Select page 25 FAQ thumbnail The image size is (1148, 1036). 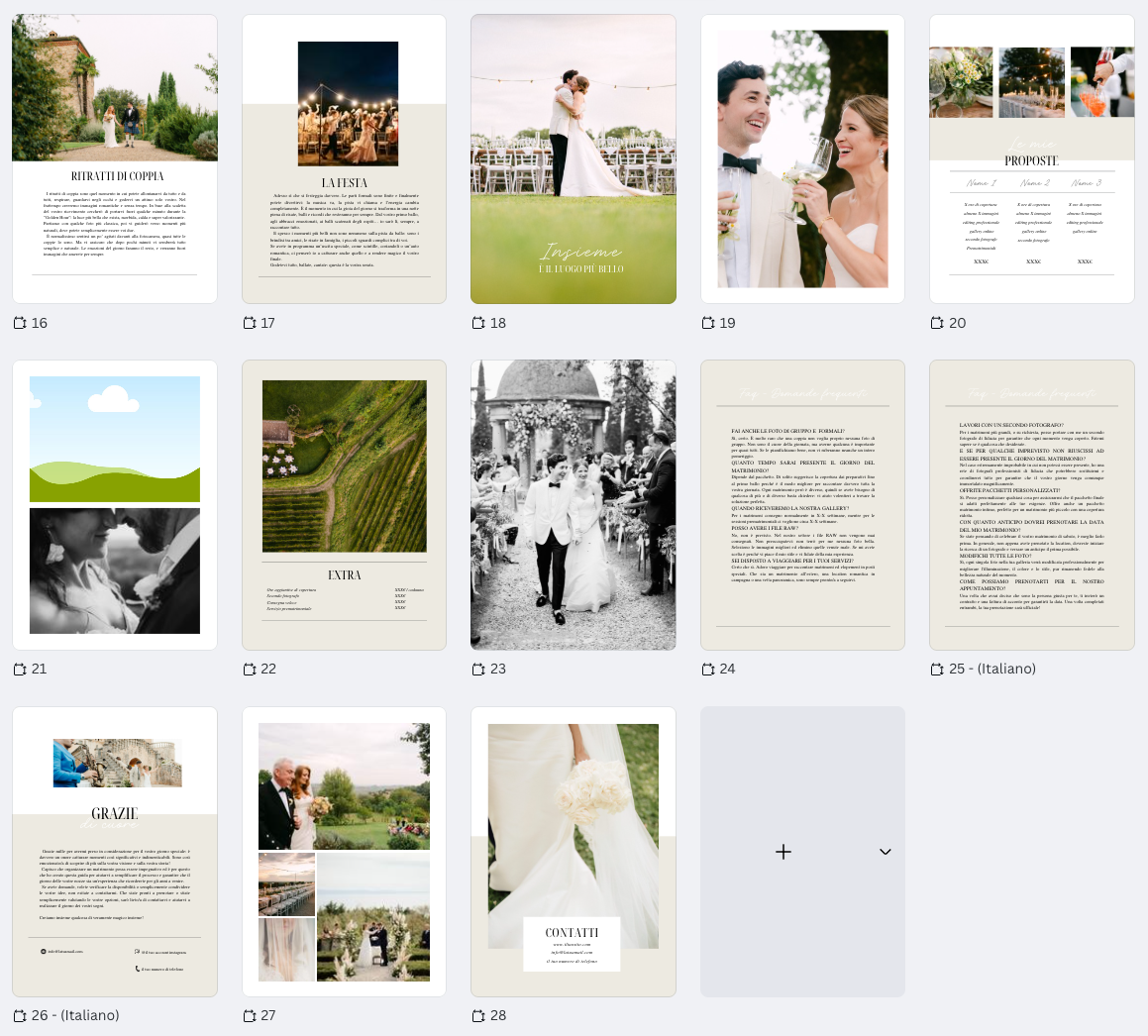(x=1031, y=505)
